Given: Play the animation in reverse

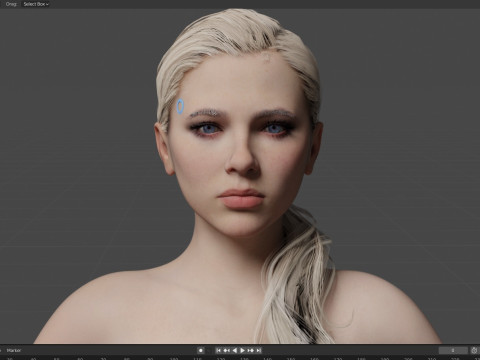Looking at the screenshot, I should coord(235,350).
